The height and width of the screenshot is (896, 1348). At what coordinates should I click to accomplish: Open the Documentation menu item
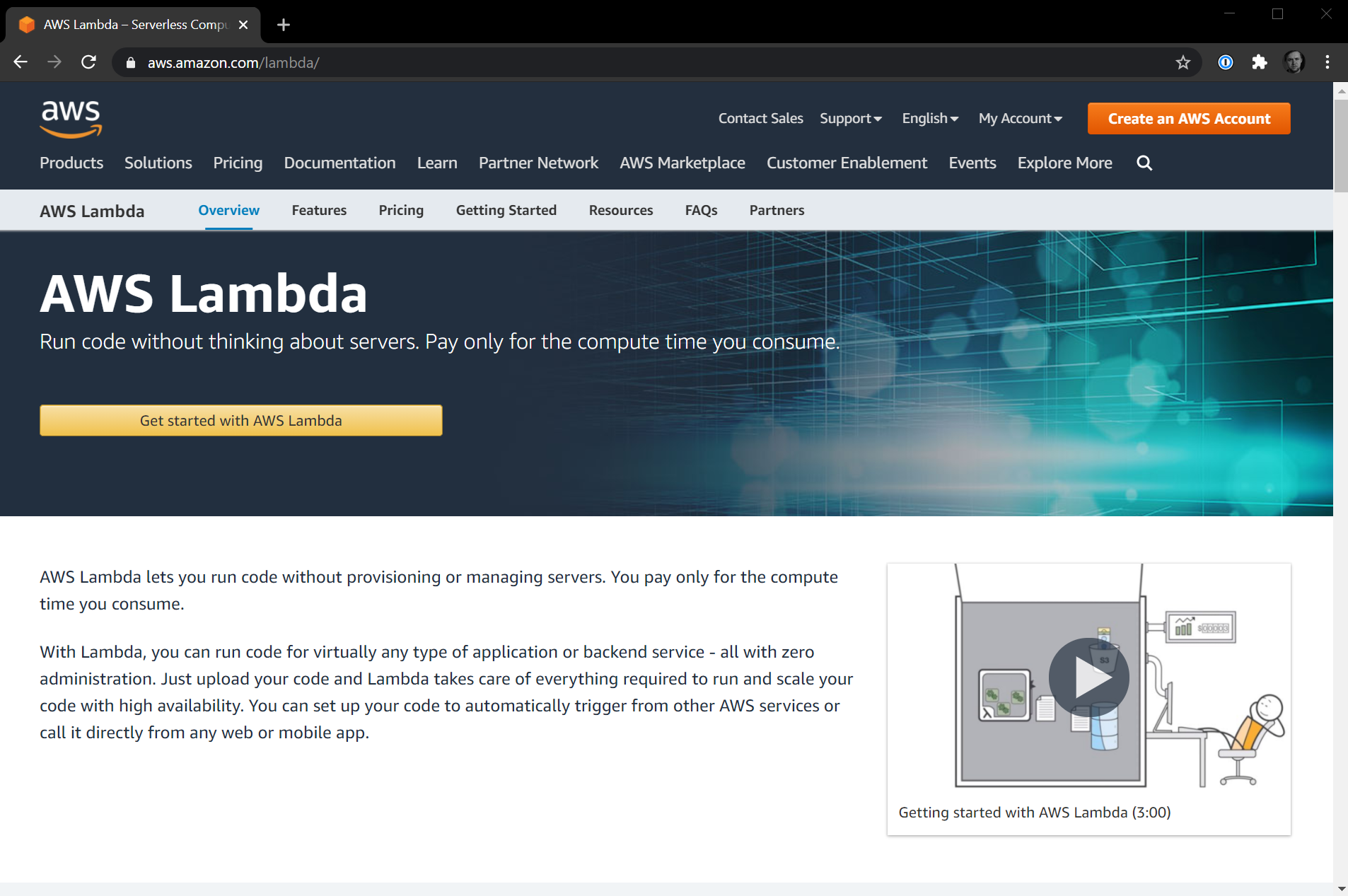[x=339, y=163]
